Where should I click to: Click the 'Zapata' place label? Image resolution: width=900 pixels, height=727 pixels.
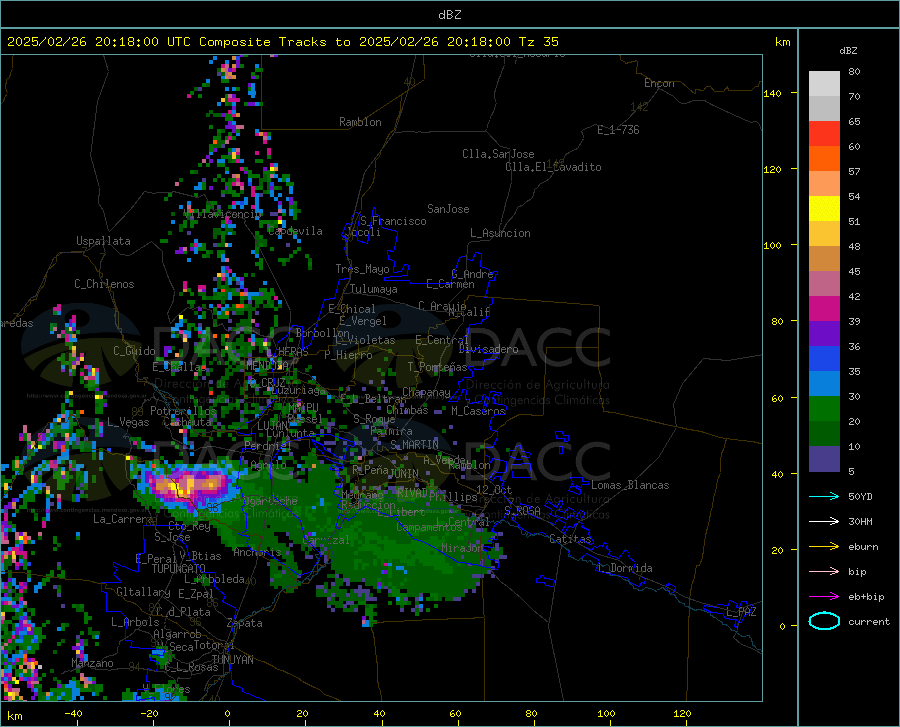point(245,623)
